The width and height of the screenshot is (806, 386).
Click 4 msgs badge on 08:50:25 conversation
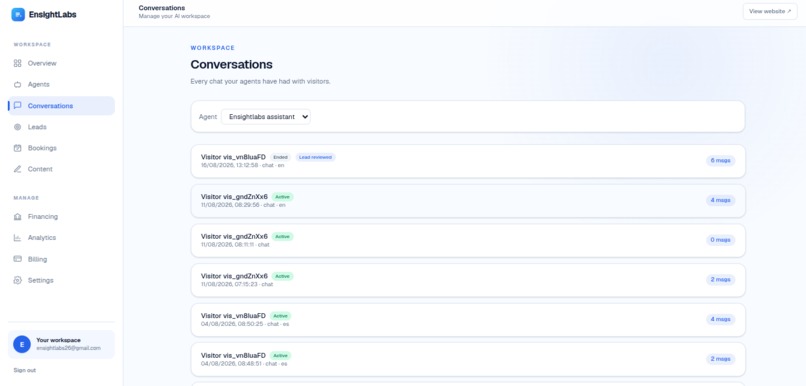pos(720,319)
